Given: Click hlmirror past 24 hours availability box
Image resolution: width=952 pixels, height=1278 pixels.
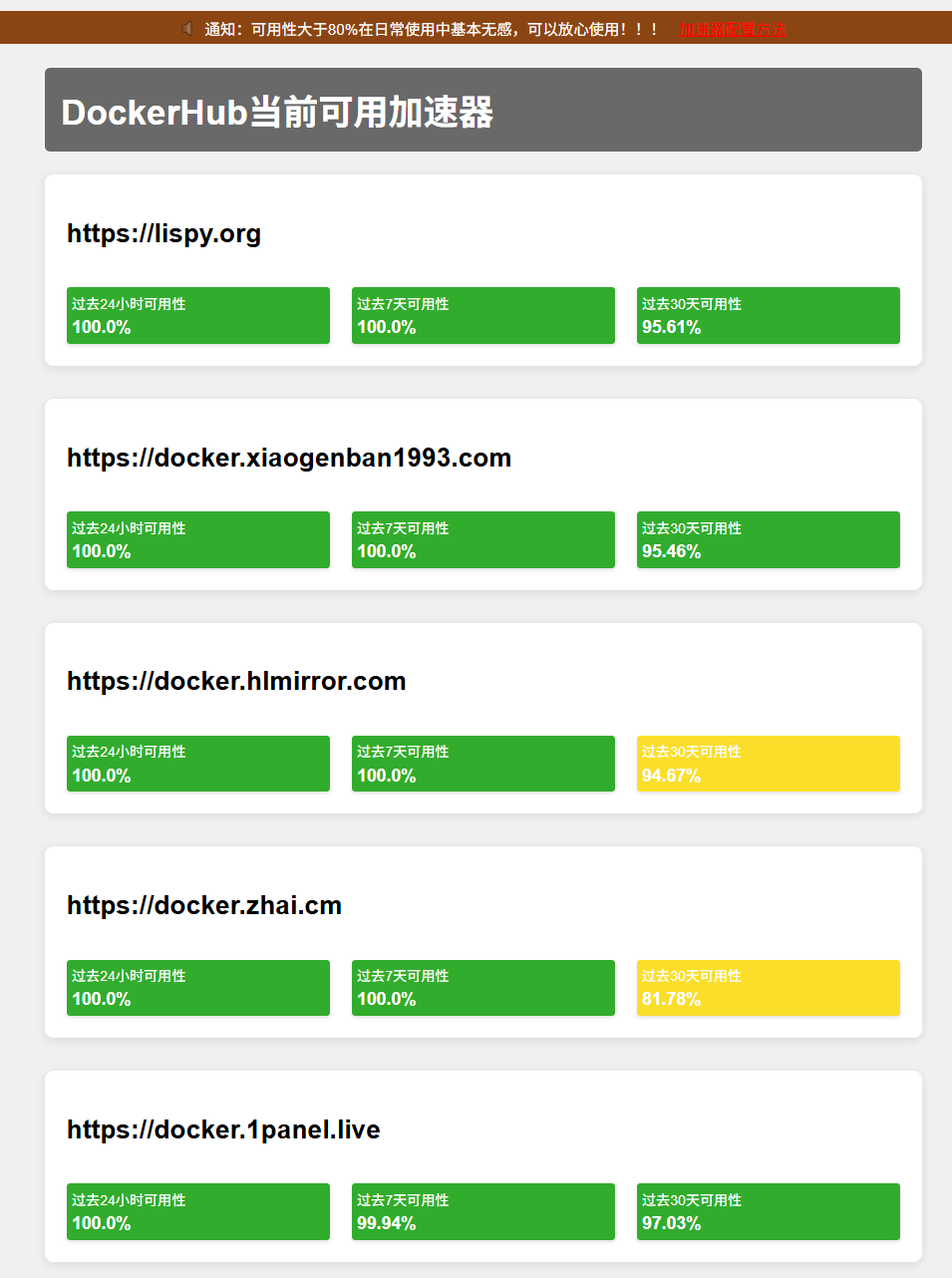Looking at the screenshot, I should point(198,764).
